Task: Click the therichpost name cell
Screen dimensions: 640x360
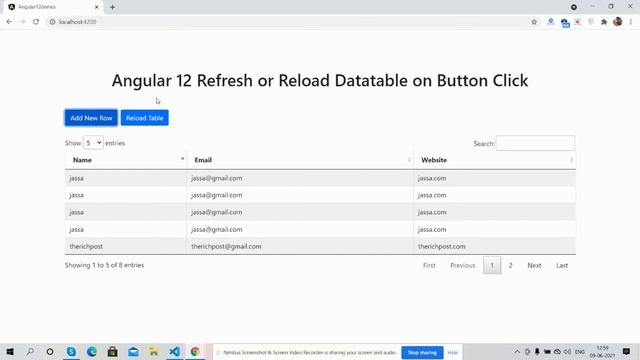Action: [126, 247]
